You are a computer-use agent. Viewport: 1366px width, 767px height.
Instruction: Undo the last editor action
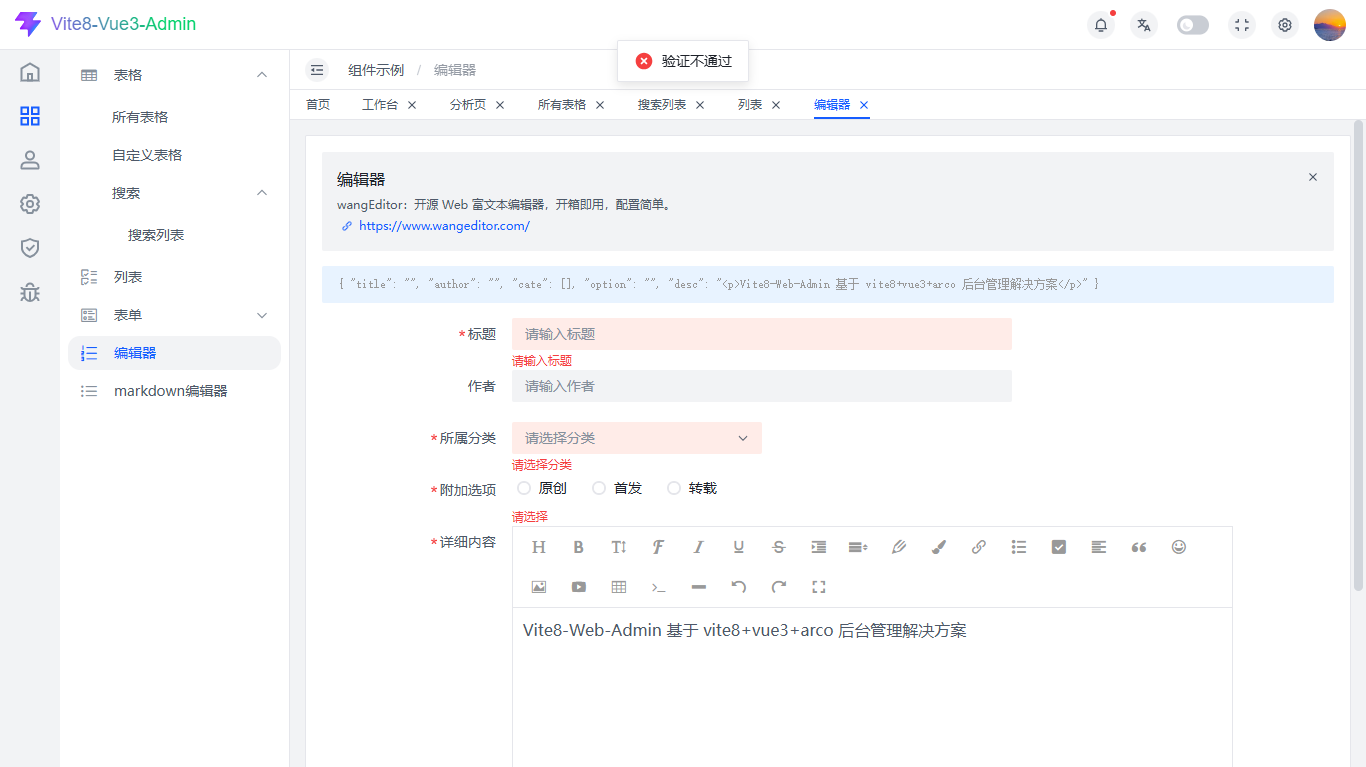[x=739, y=587]
